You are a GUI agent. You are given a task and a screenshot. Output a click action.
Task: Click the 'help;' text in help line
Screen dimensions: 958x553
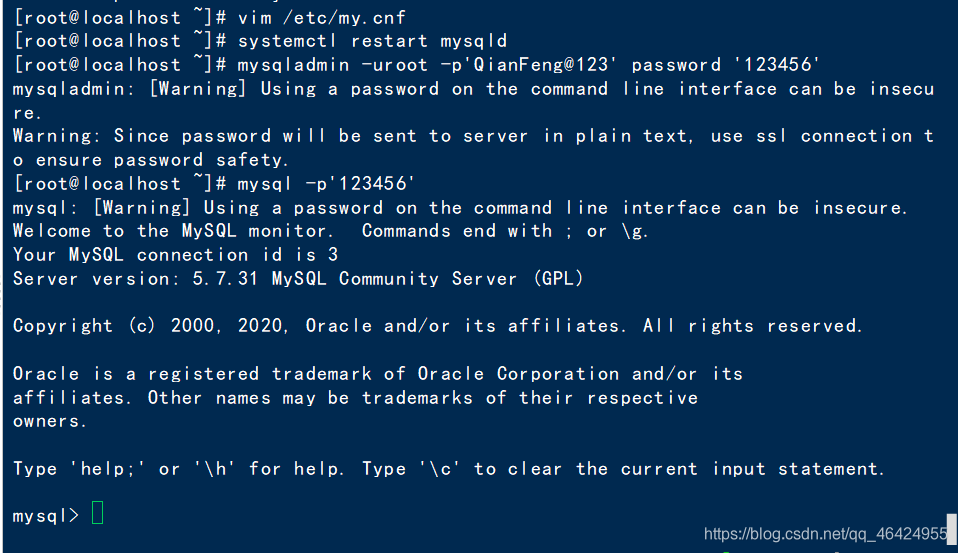[108, 469]
